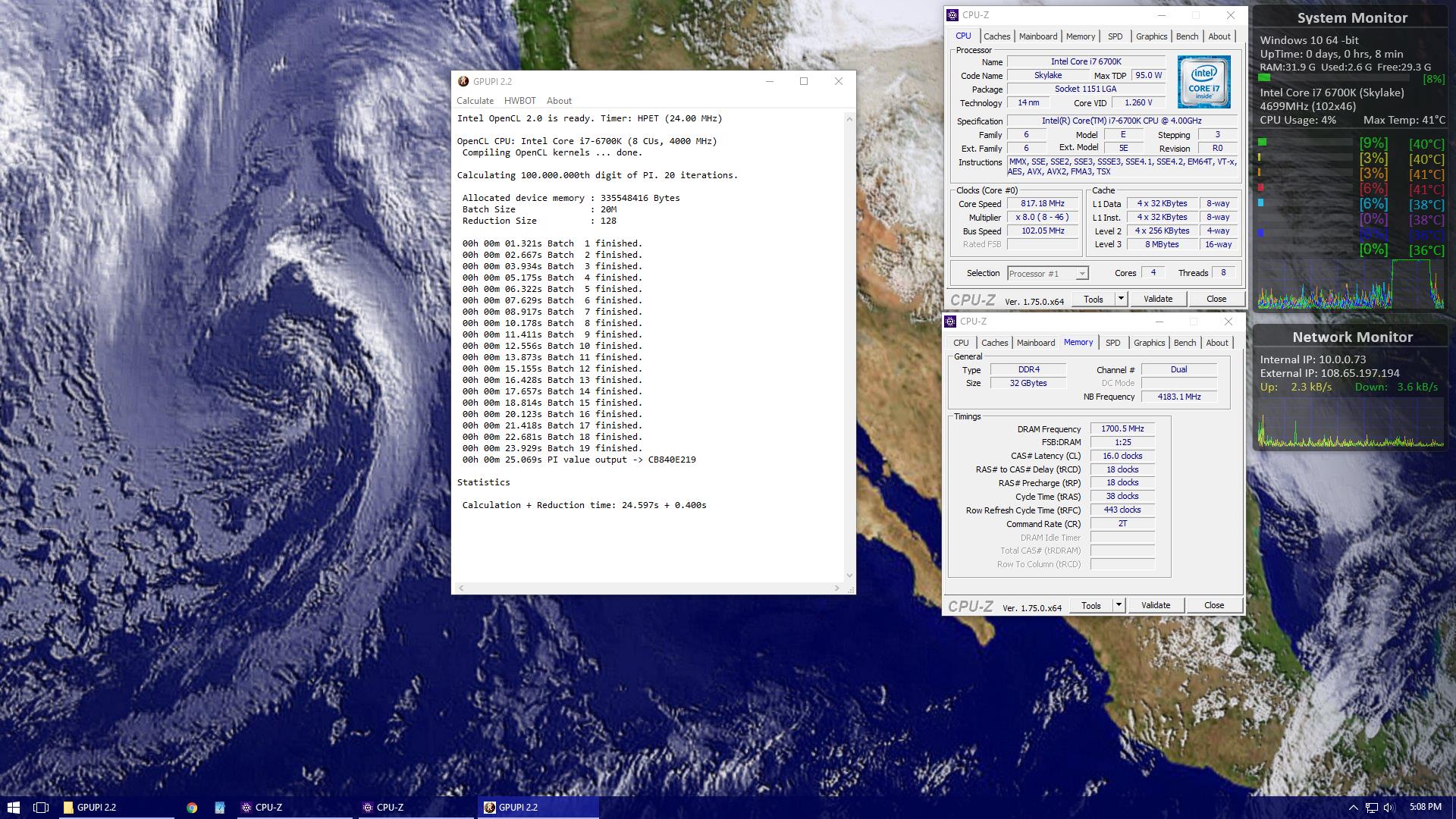The image size is (1456, 819).
Task: Switch to Memory tab in top CPU-Z
Action: (1081, 36)
